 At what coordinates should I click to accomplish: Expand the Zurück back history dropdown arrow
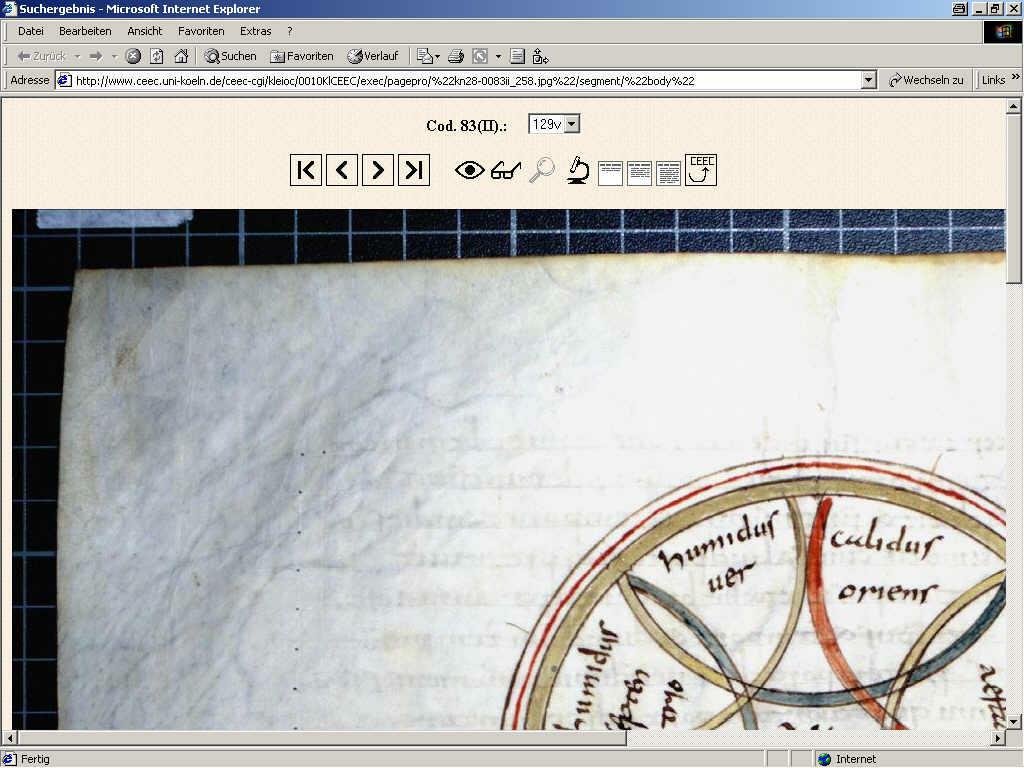tap(78, 57)
